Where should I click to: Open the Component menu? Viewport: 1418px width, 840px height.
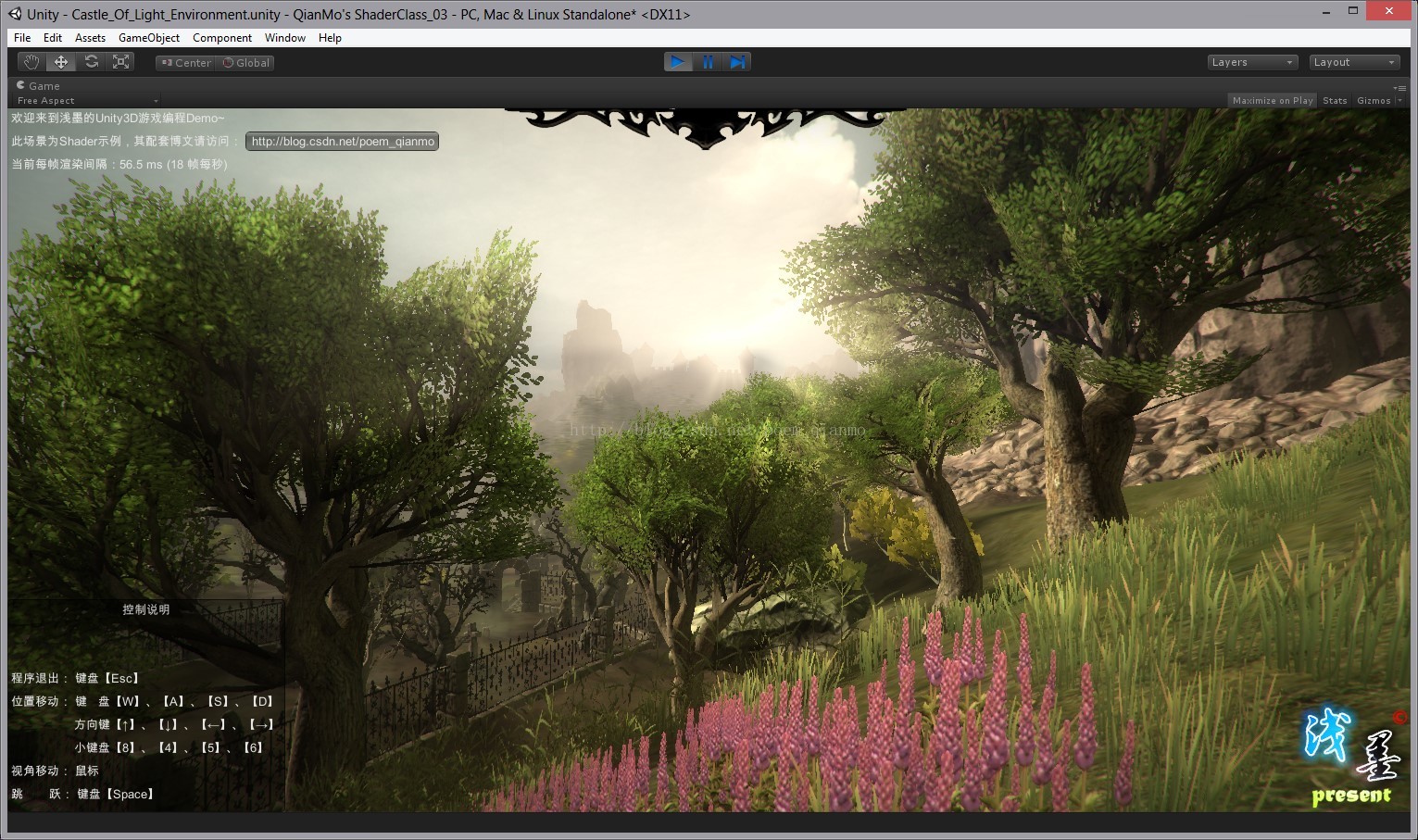coord(222,38)
